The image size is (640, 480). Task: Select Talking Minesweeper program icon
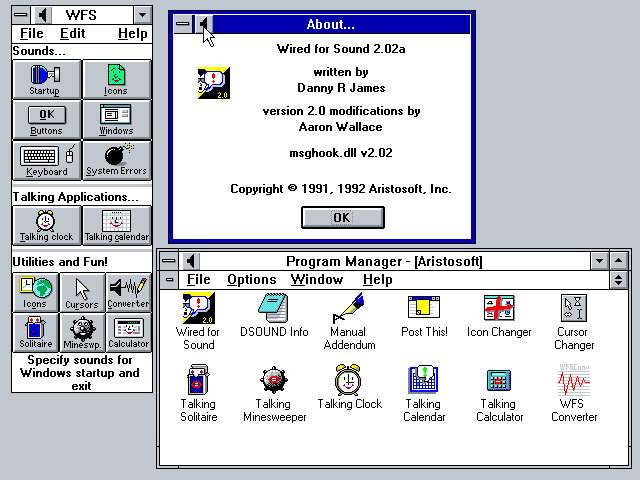tap(274, 380)
